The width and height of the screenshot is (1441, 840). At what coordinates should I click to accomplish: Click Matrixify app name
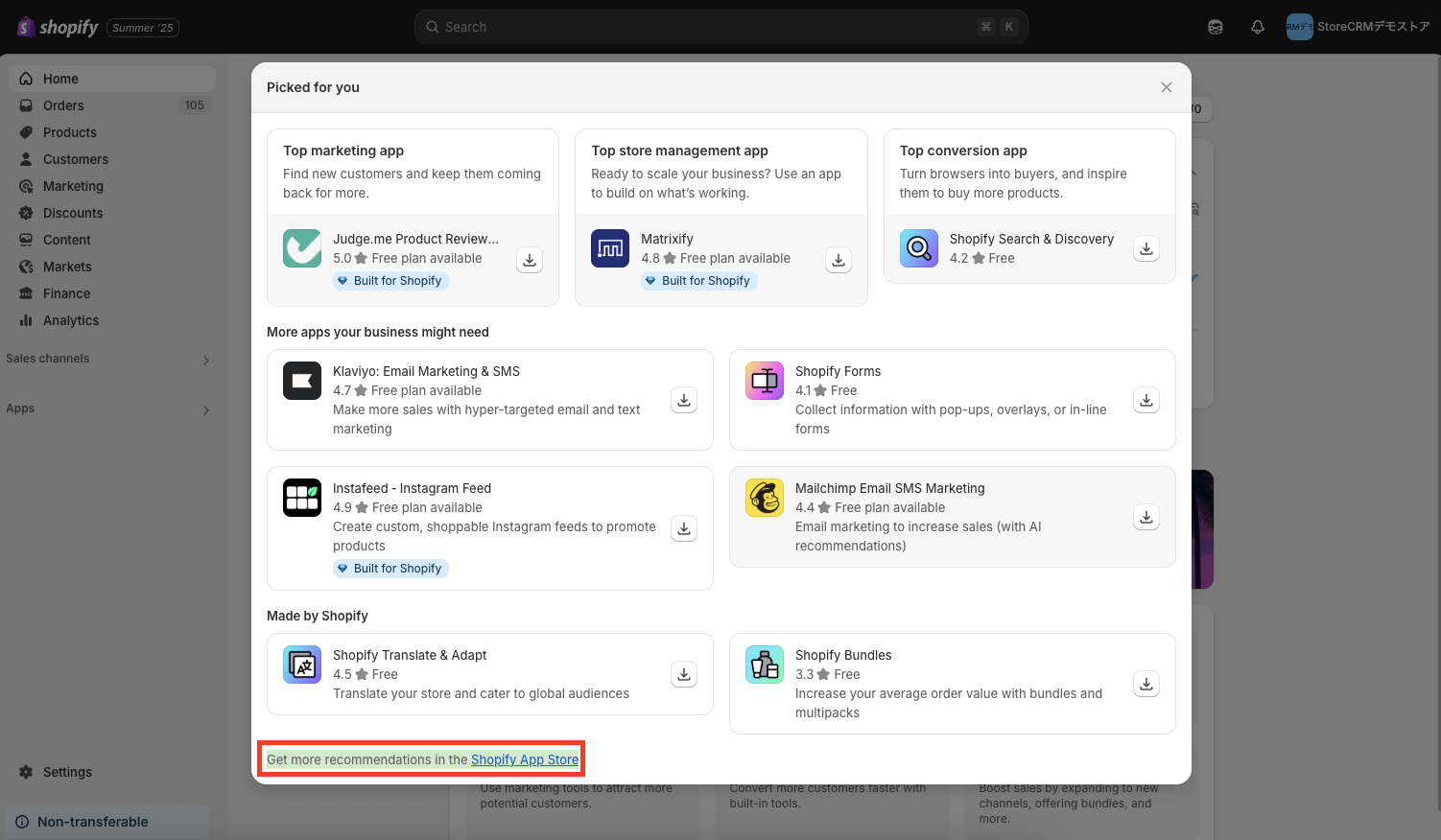667,239
